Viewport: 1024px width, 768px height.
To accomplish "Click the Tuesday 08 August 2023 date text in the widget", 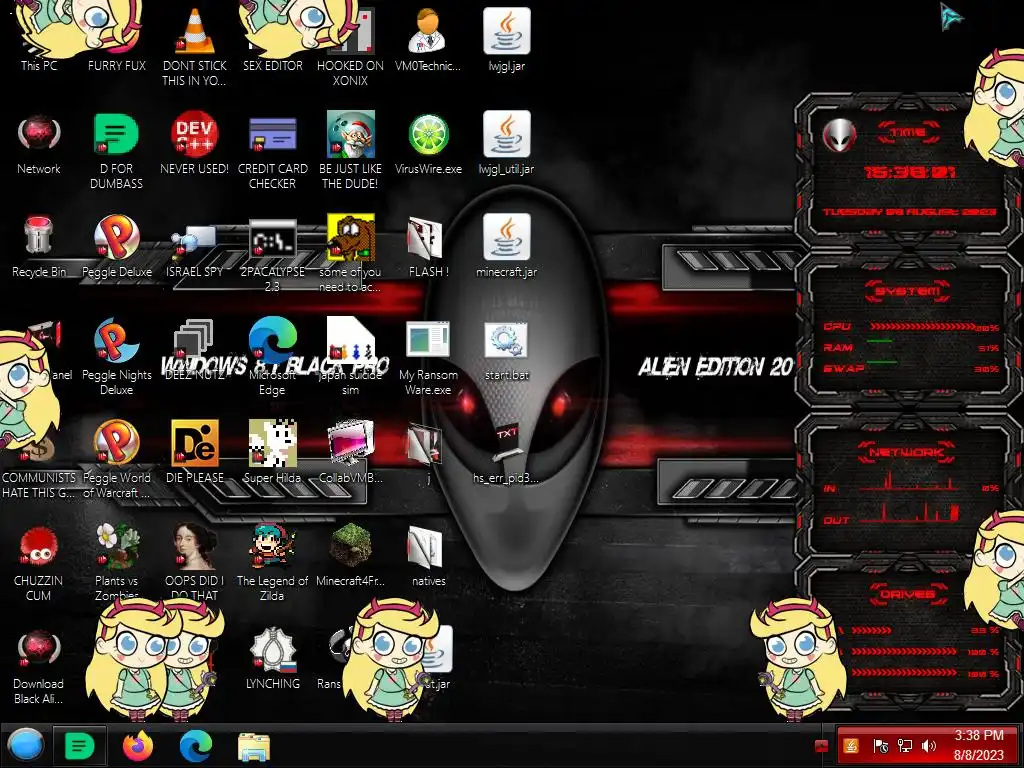I will pos(909,212).
